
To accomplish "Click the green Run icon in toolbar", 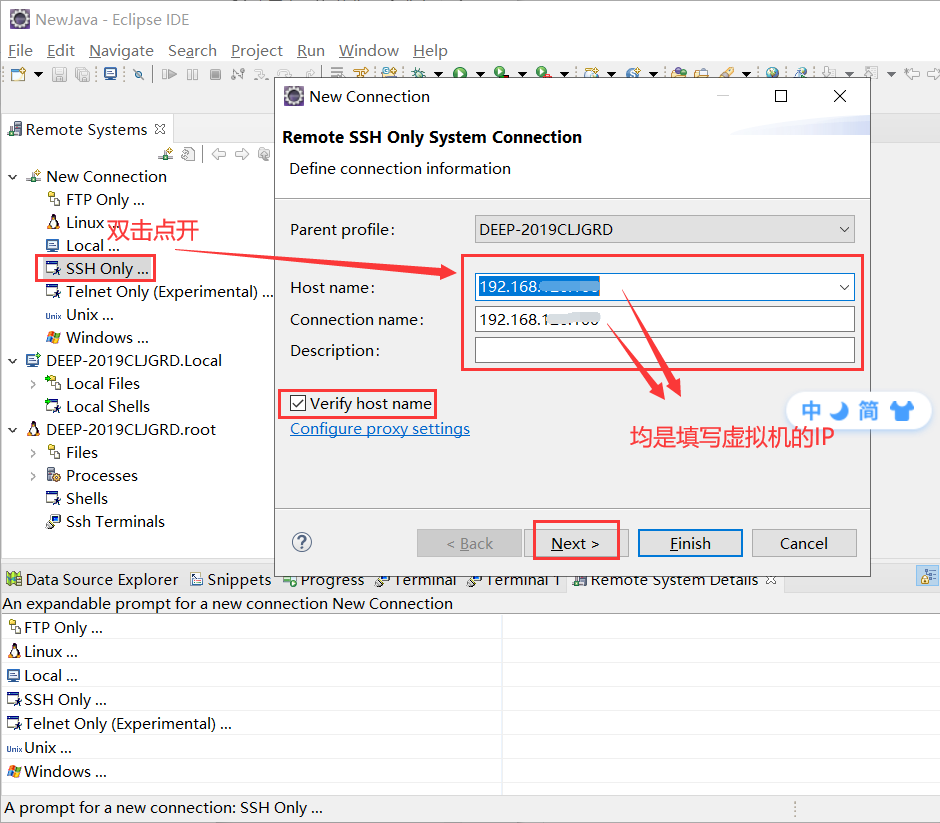I will click(x=460, y=73).
